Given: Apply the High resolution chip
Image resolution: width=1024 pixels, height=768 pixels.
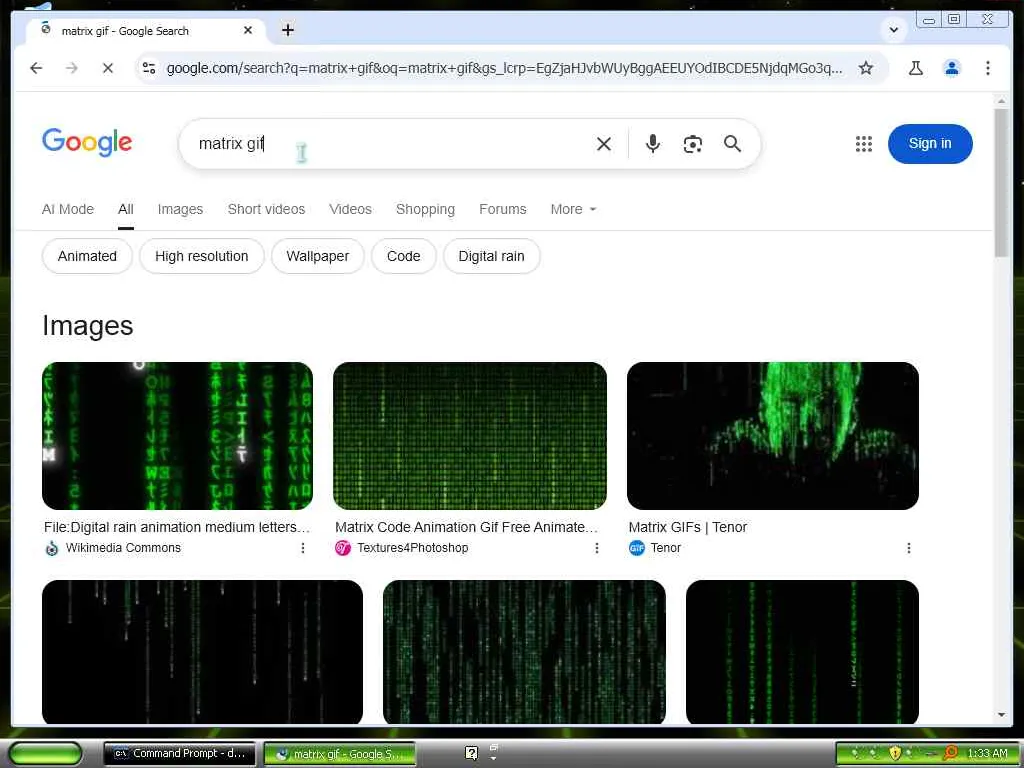Looking at the screenshot, I should [201, 256].
